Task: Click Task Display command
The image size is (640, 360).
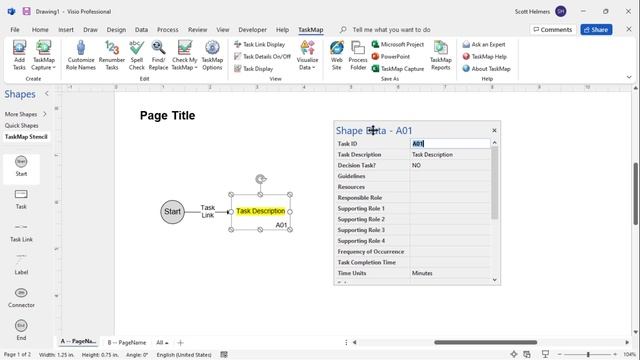Action: point(253,69)
